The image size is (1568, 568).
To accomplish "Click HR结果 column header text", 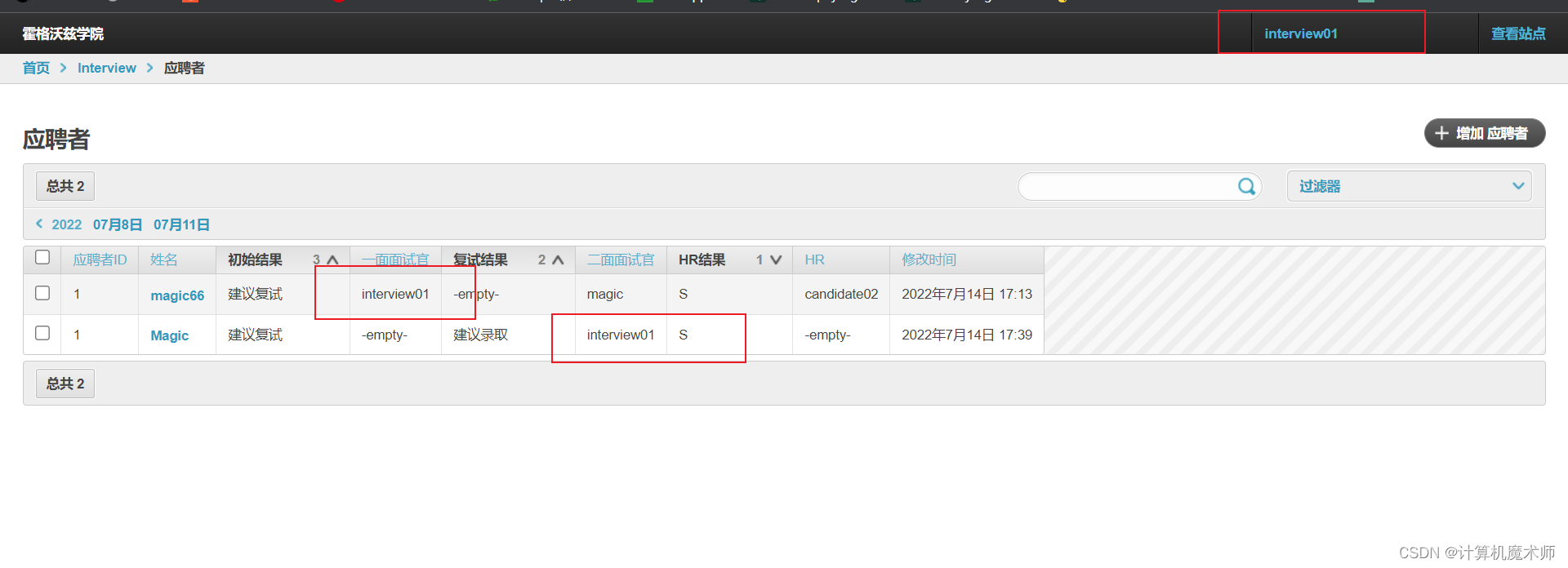I will (x=702, y=260).
